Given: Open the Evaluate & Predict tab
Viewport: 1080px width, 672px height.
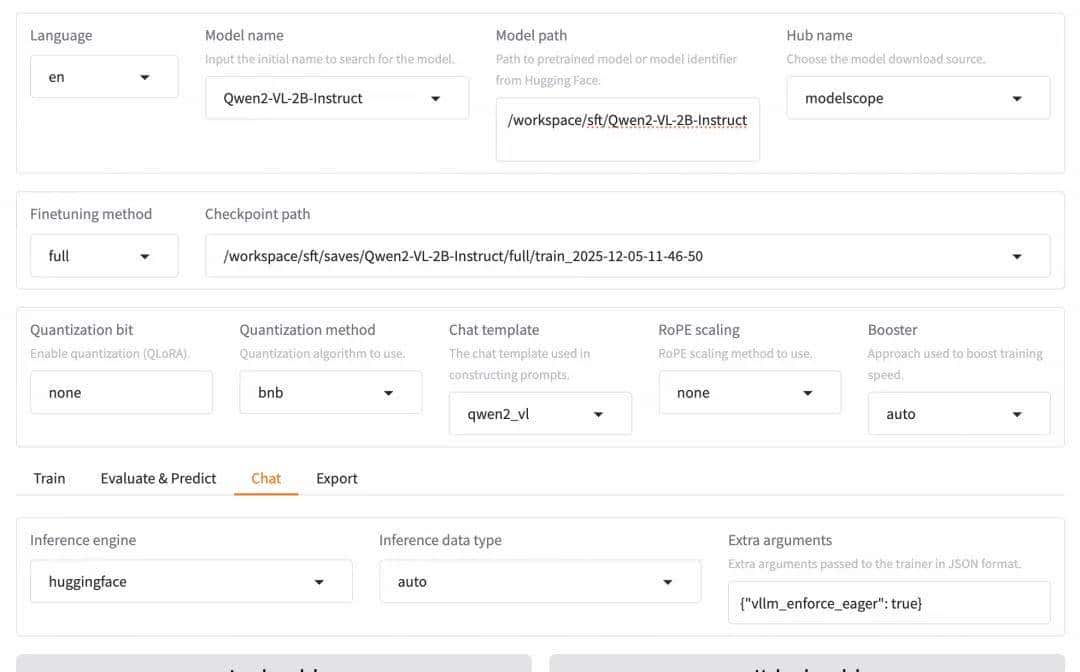Looking at the screenshot, I should pyautogui.click(x=158, y=478).
